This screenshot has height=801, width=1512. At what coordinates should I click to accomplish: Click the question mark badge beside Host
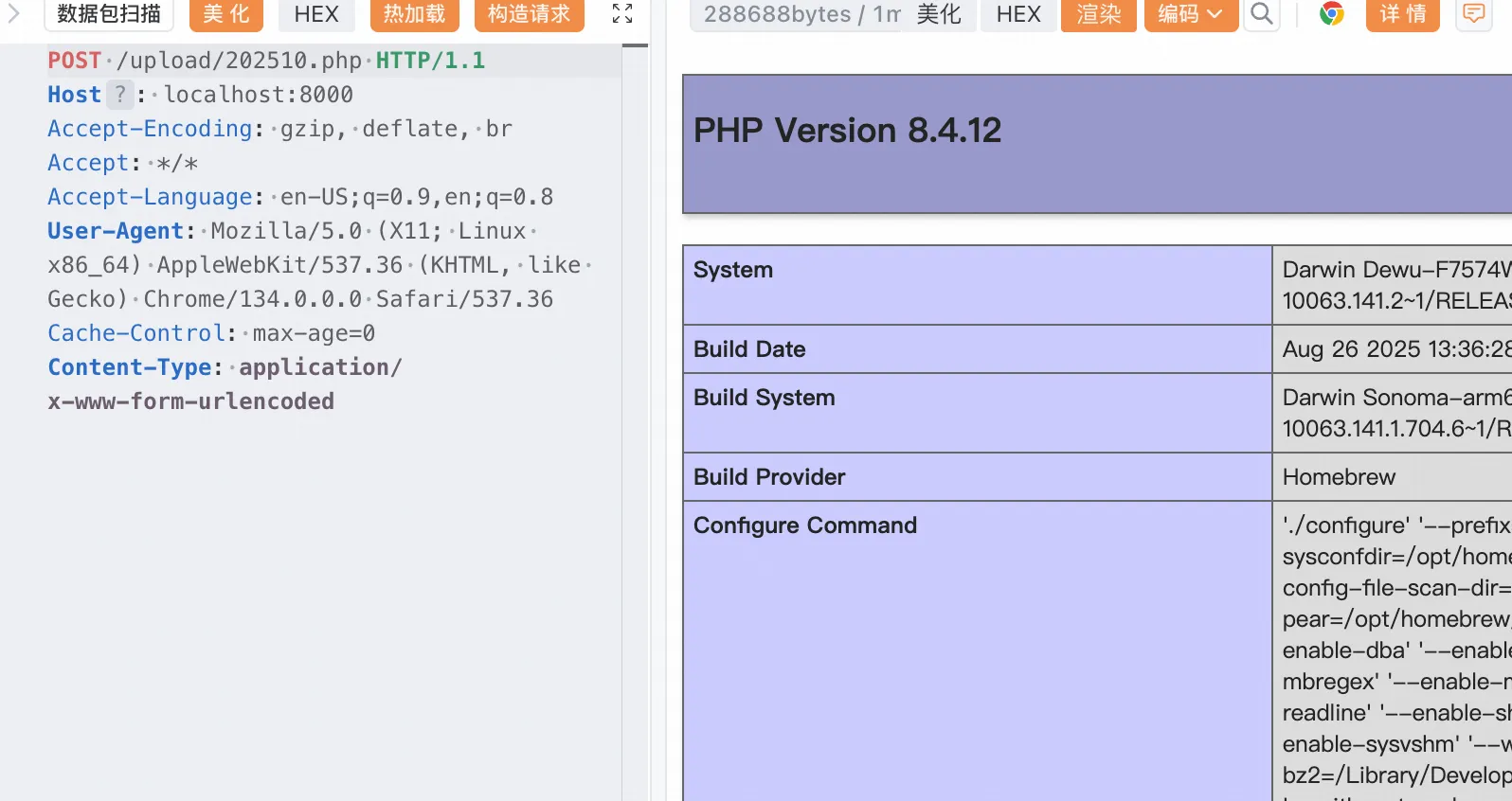[119, 95]
